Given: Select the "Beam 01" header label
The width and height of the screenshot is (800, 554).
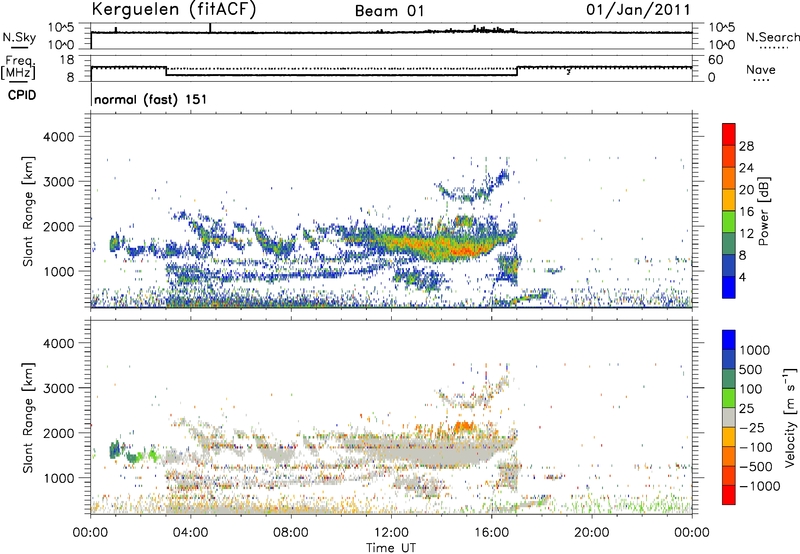Looking at the screenshot, I should pyautogui.click(x=389, y=11).
